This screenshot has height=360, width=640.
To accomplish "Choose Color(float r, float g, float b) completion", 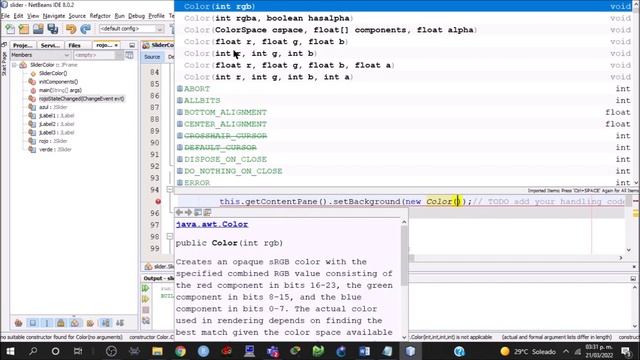I will click(x=404, y=42).
